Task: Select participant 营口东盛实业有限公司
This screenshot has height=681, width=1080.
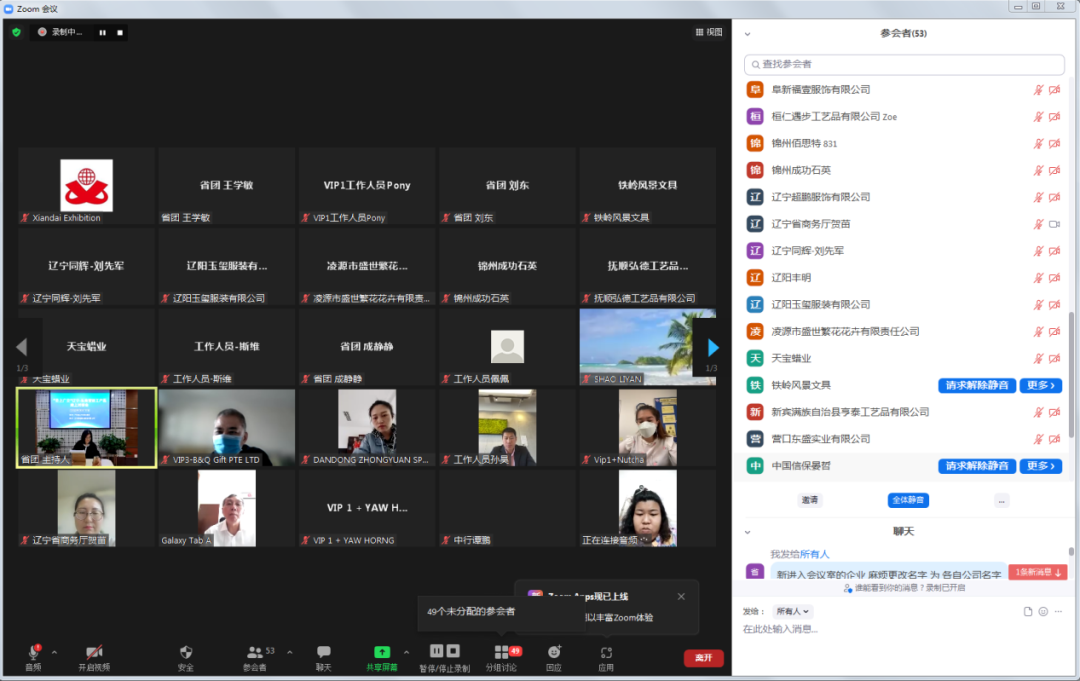Action: (x=904, y=439)
